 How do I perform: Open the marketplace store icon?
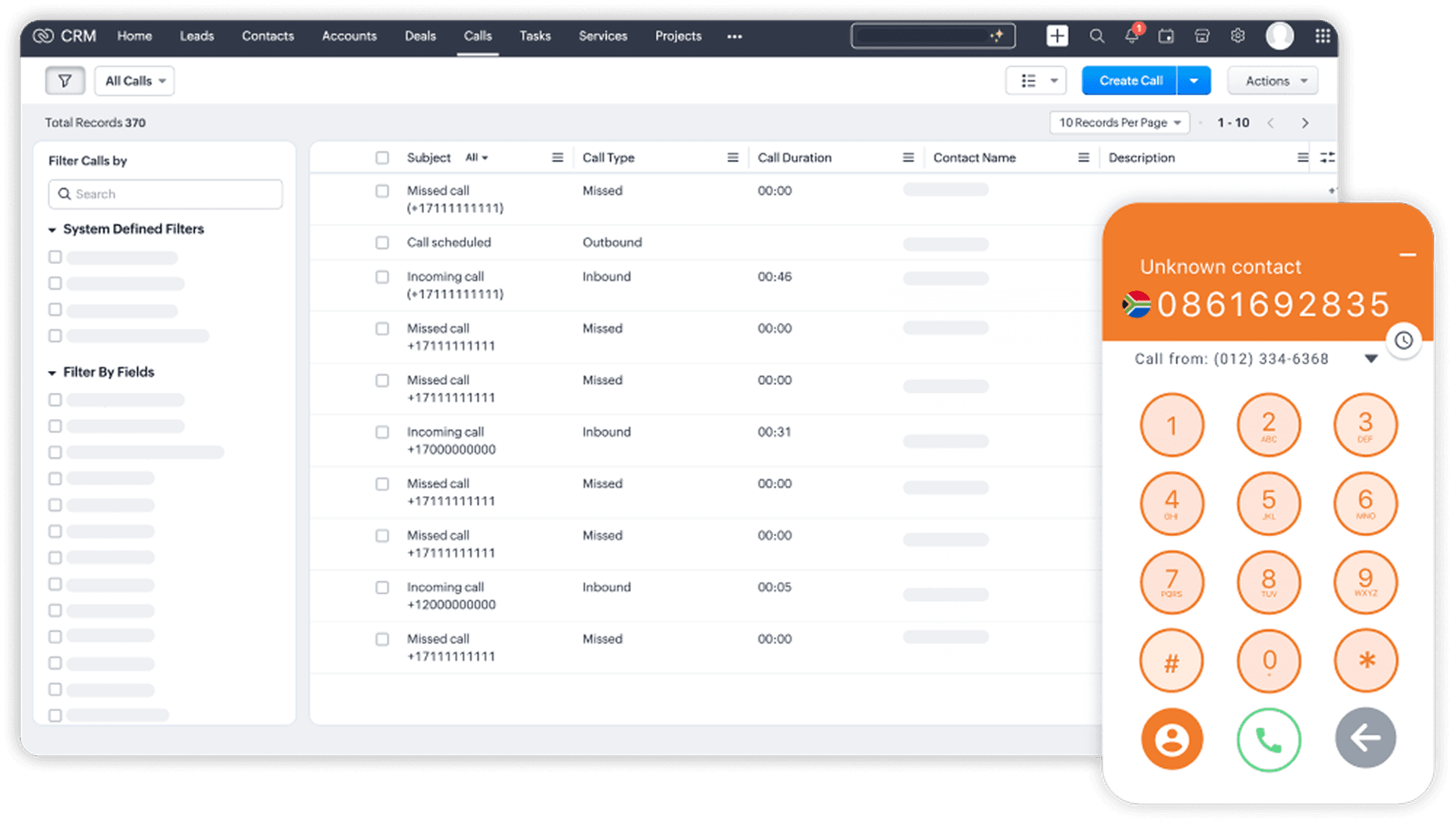(x=1202, y=36)
